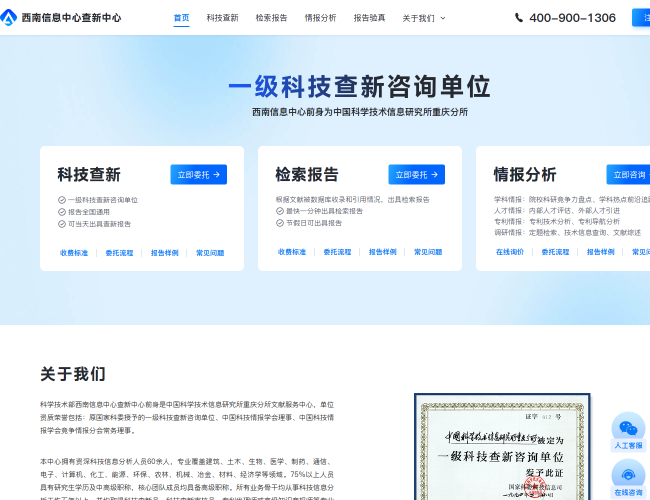Click the 400-900-1306 phone number
650x500 pixels.
[x=572, y=18]
